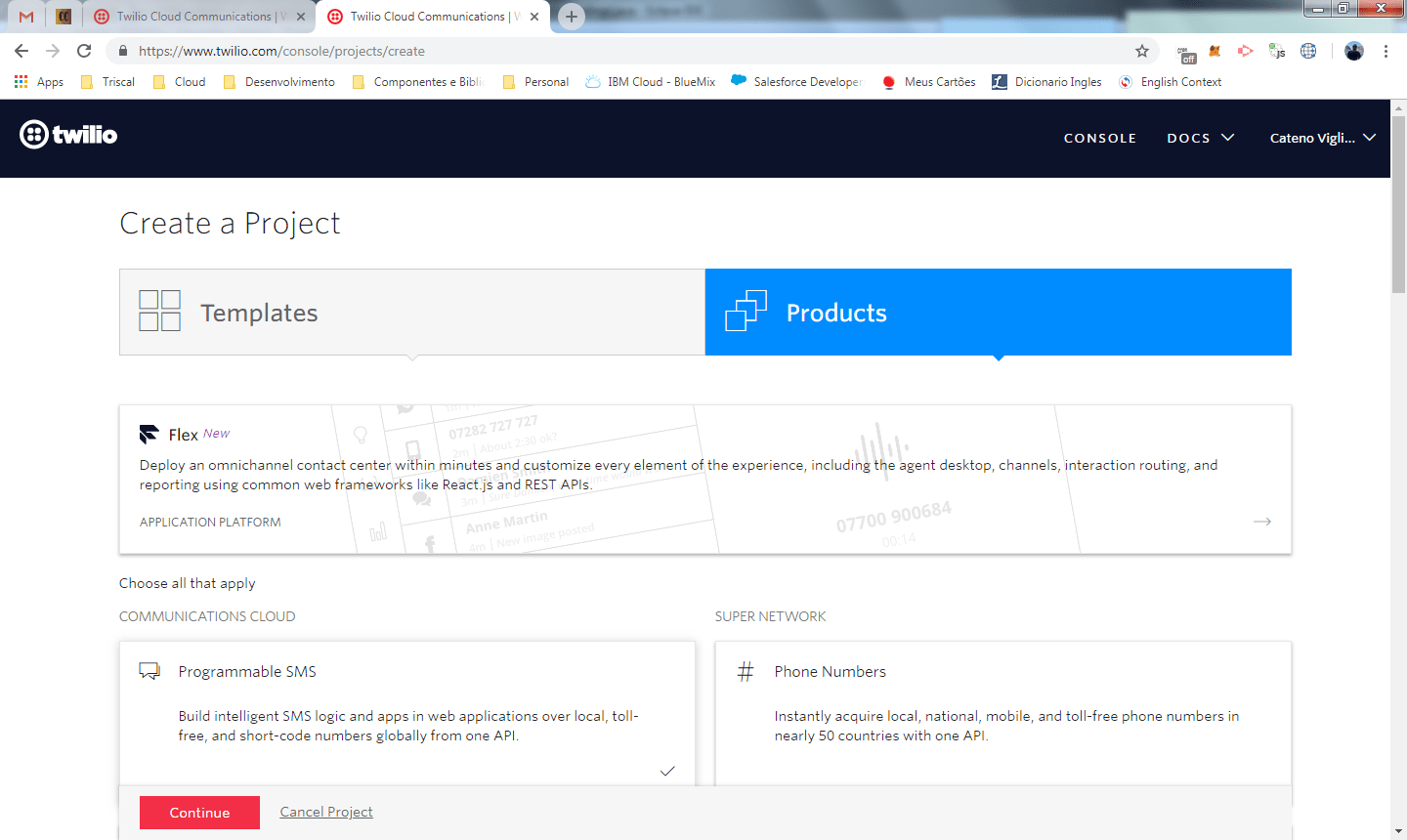The width and height of the screenshot is (1407, 840).
Task: Click the Programmable SMS chat icon
Action: (149, 671)
